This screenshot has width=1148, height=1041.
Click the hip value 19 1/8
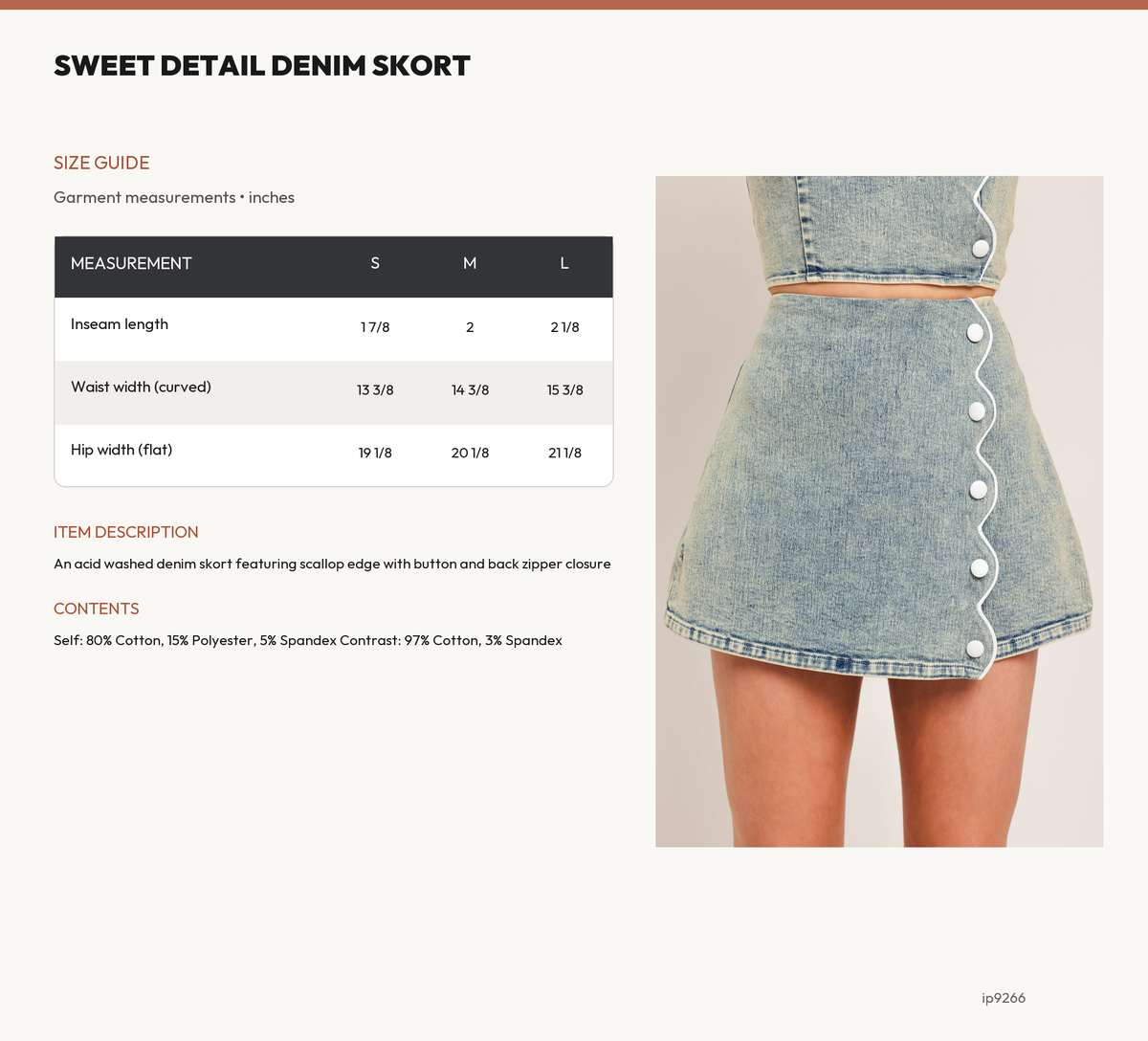[375, 454]
